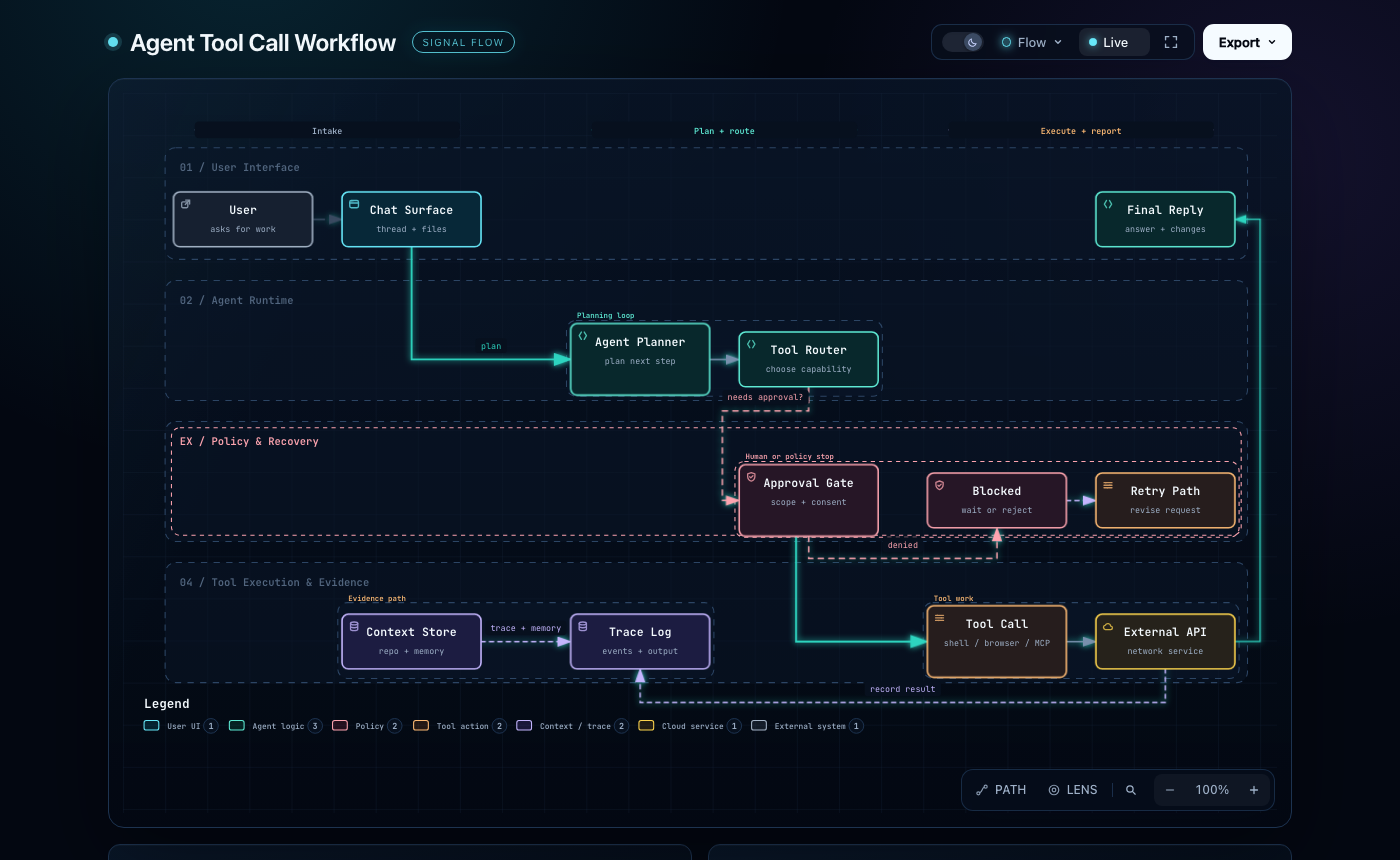
Task: Click the Tool Call list icon
Action: click(939, 618)
